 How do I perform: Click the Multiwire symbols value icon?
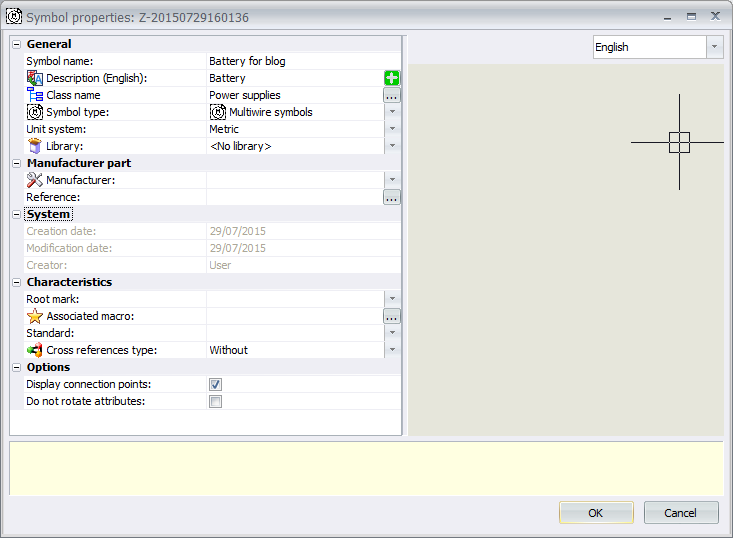click(217, 112)
